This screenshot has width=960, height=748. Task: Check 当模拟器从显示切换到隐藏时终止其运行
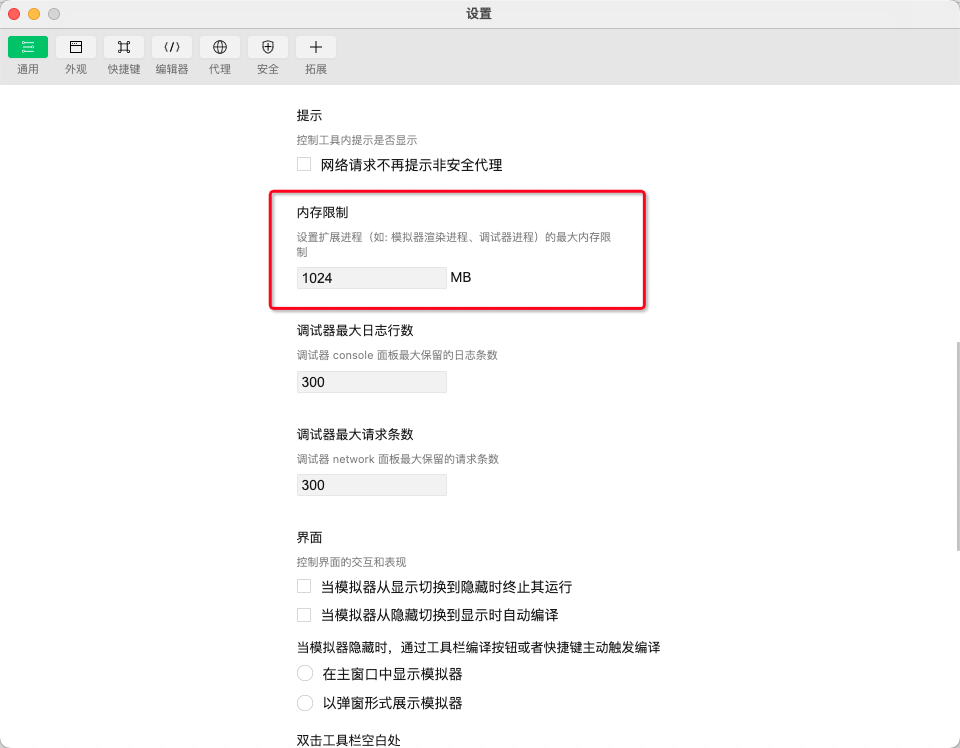click(x=304, y=586)
